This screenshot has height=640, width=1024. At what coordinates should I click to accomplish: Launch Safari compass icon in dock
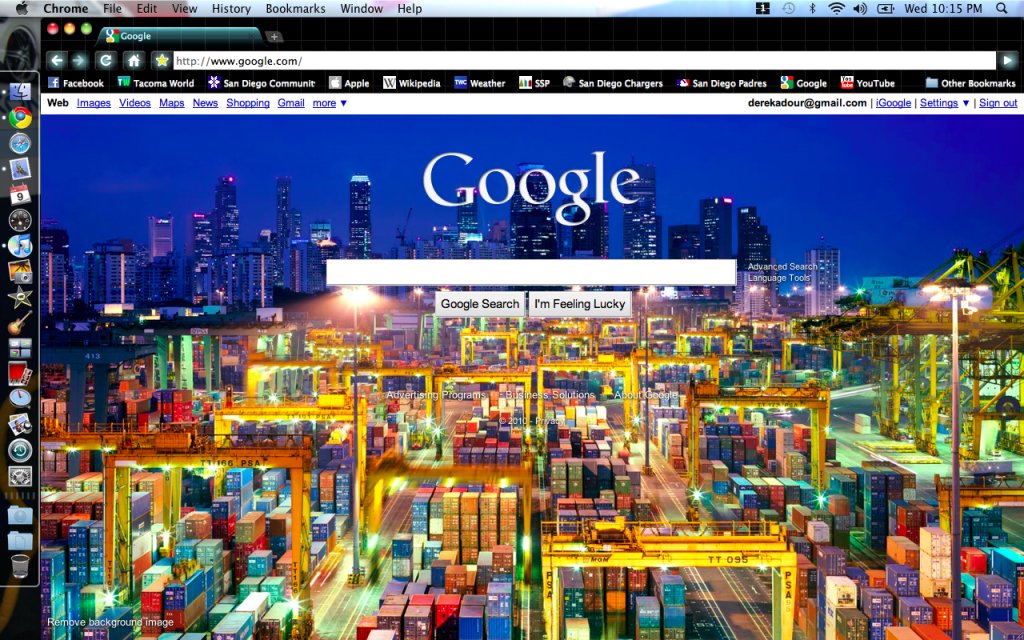[x=20, y=143]
